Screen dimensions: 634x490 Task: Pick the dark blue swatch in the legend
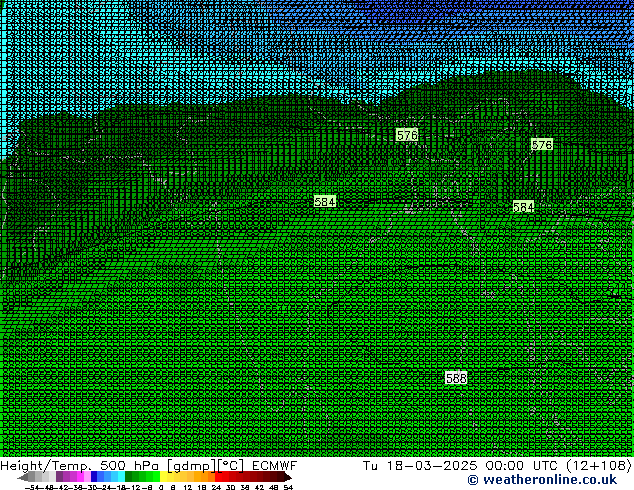(x=94, y=477)
